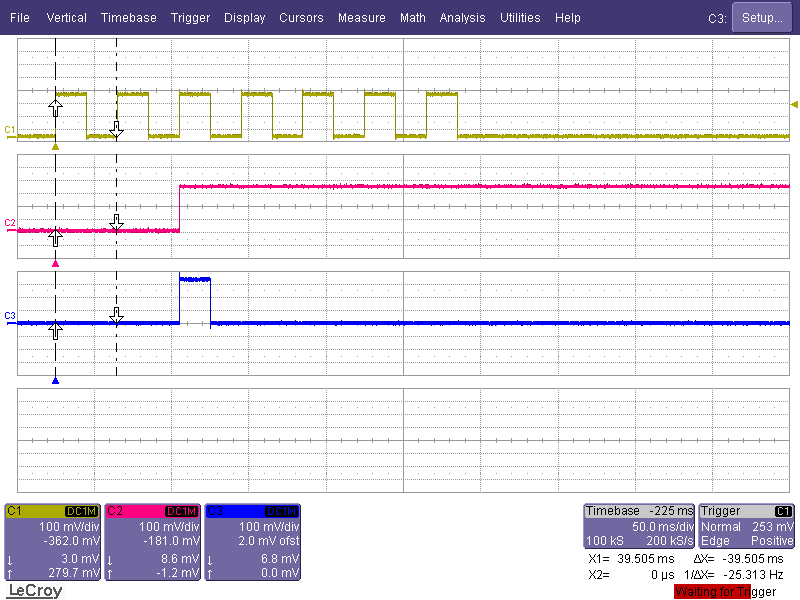The image size is (800, 600).
Task: Open the C3 channel descriptor box
Action: point(253,542)
